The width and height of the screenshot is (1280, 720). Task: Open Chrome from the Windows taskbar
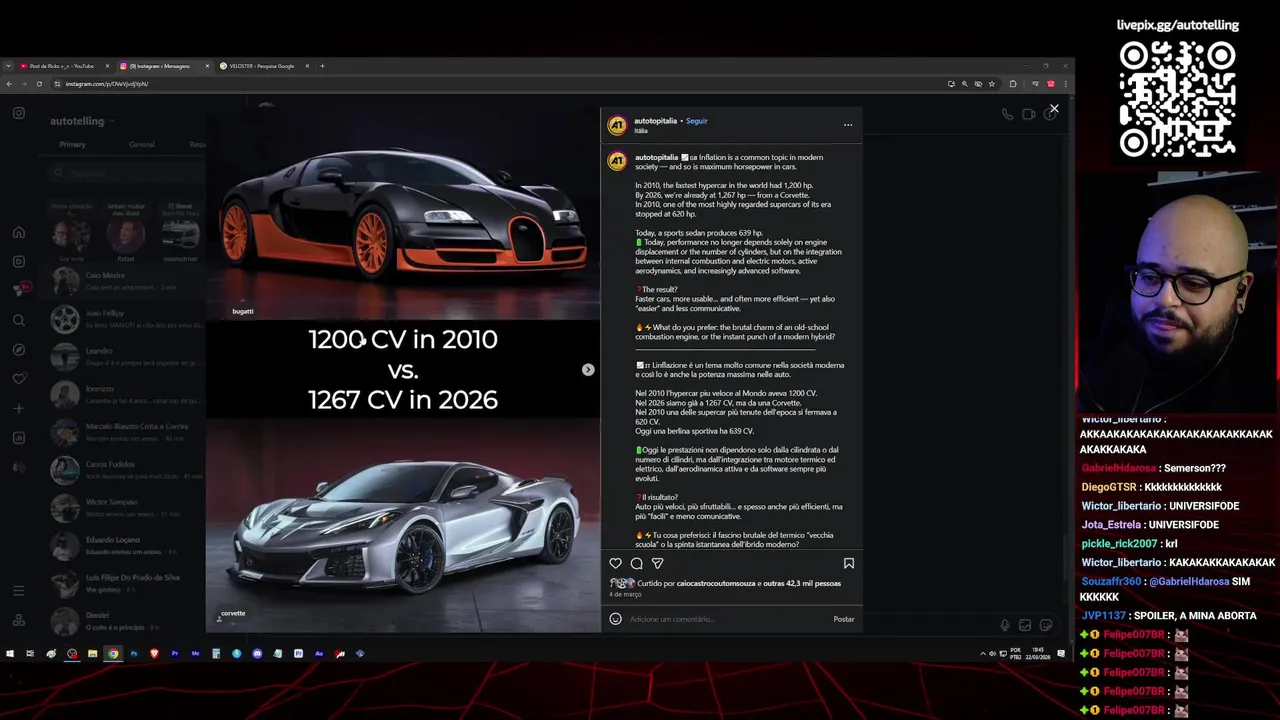113,654
